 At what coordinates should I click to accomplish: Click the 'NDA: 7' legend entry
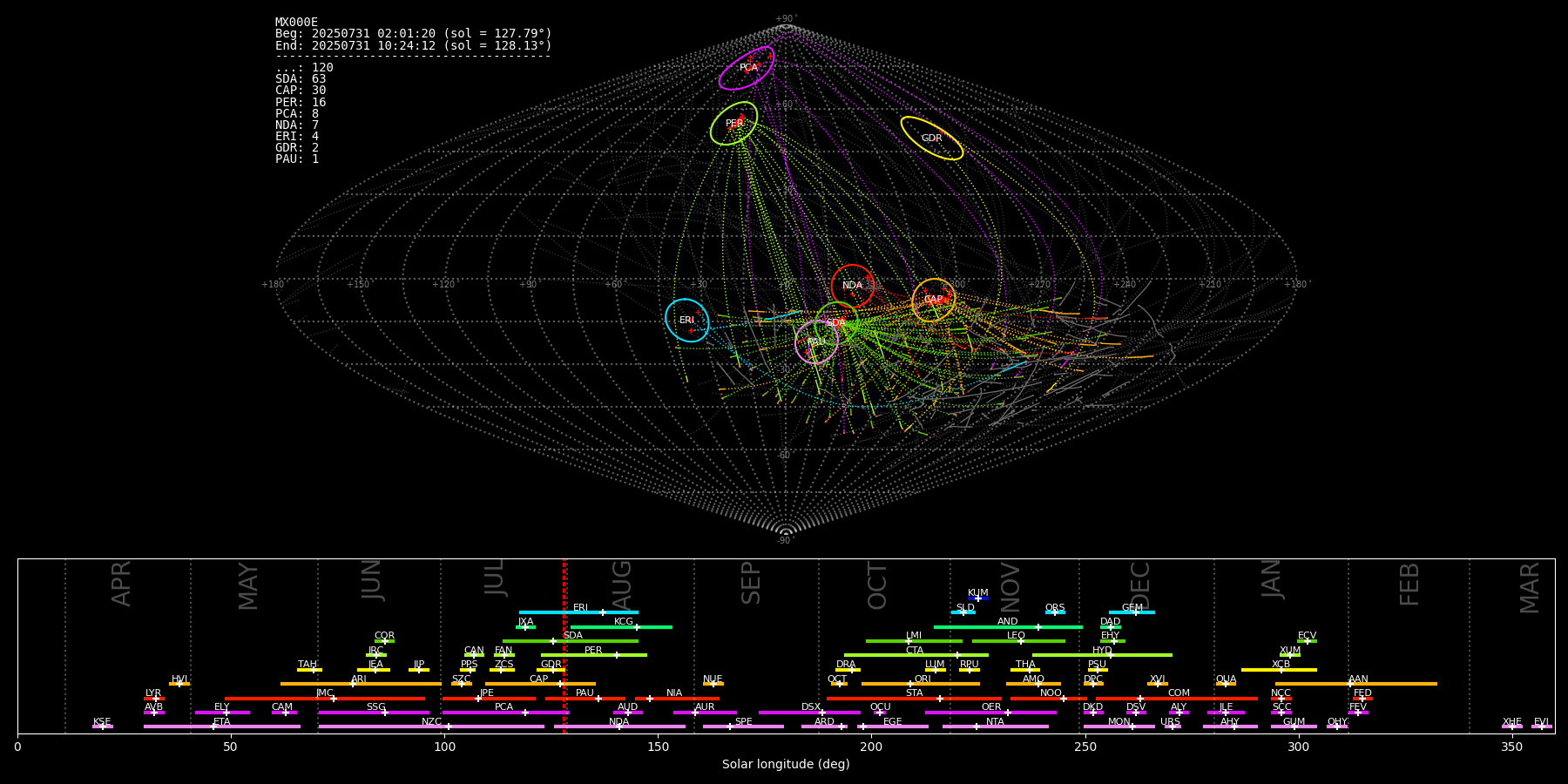click(x=297, y=125)
